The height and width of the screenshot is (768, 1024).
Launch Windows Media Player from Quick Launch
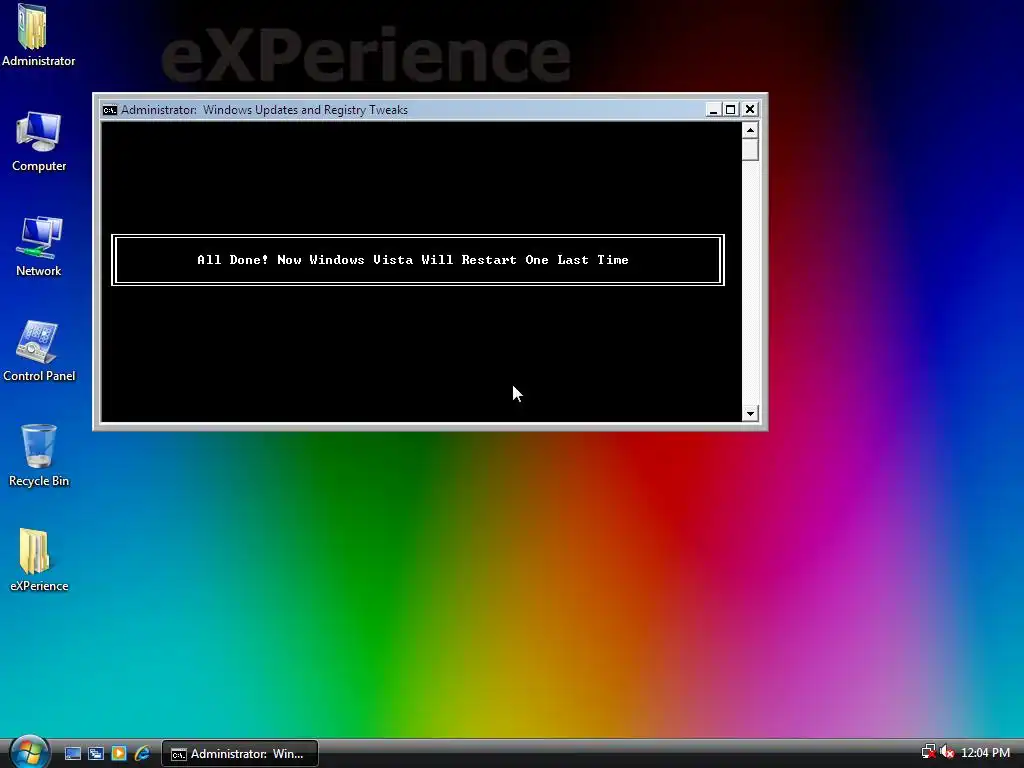pos(119,754)
